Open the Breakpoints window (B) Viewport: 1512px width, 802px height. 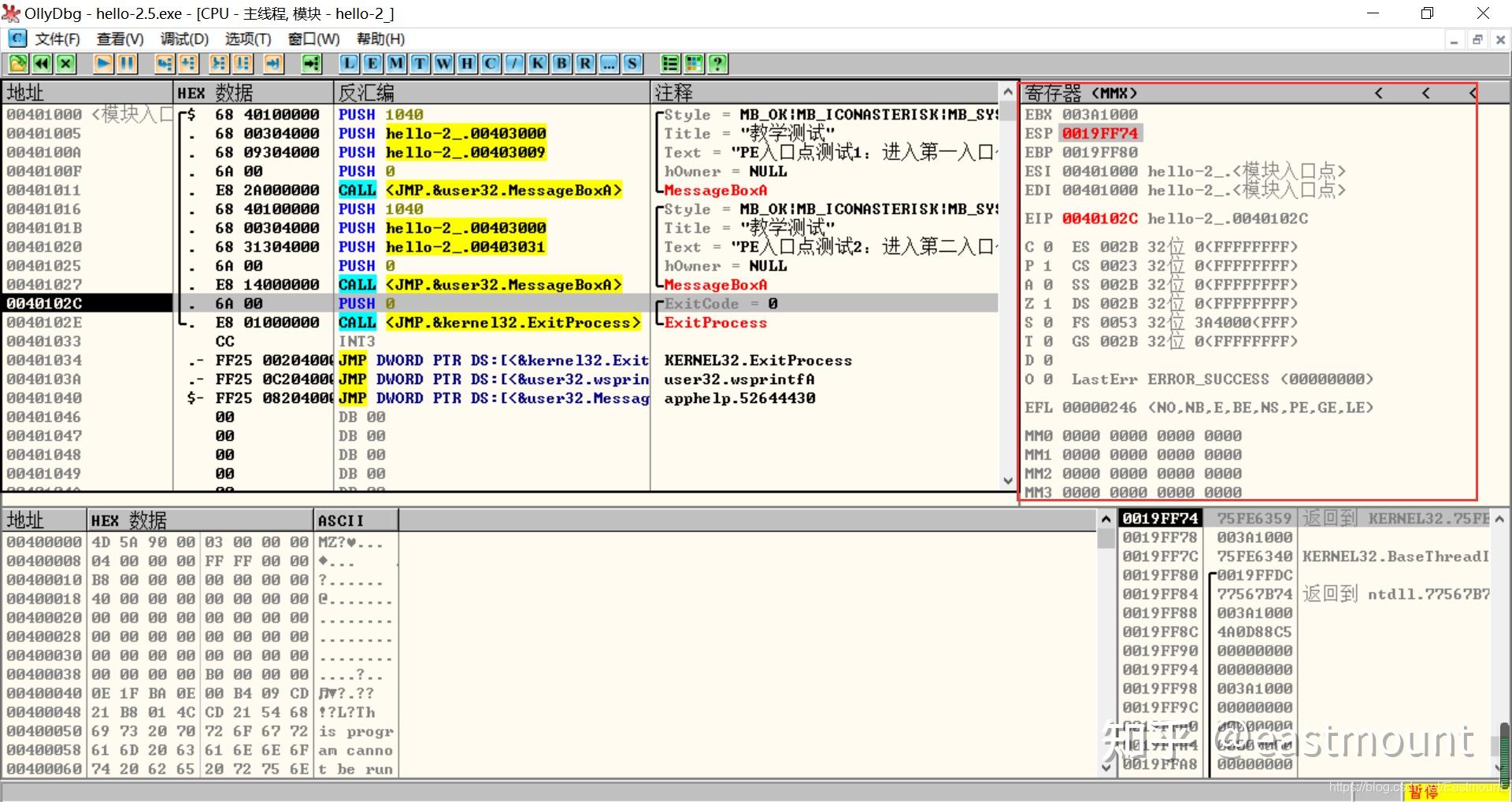pos(561,64)
